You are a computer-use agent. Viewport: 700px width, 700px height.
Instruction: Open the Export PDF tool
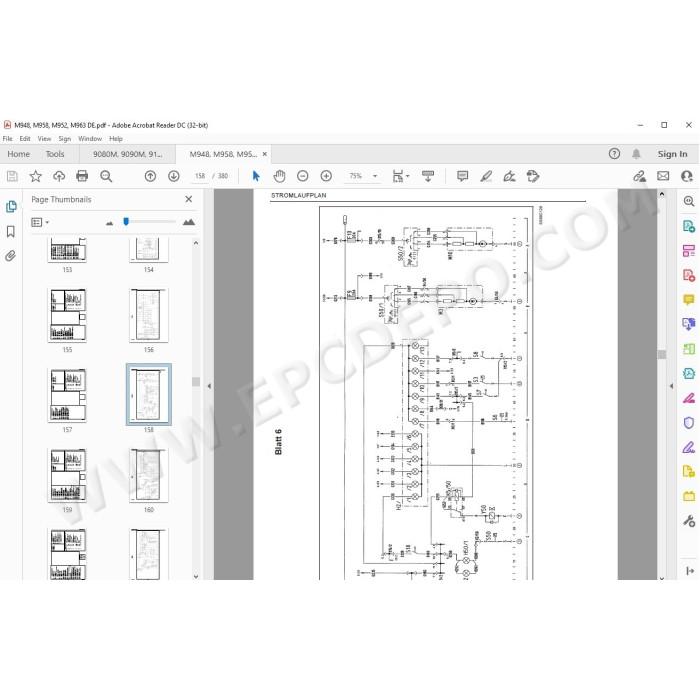pos(688,226)
